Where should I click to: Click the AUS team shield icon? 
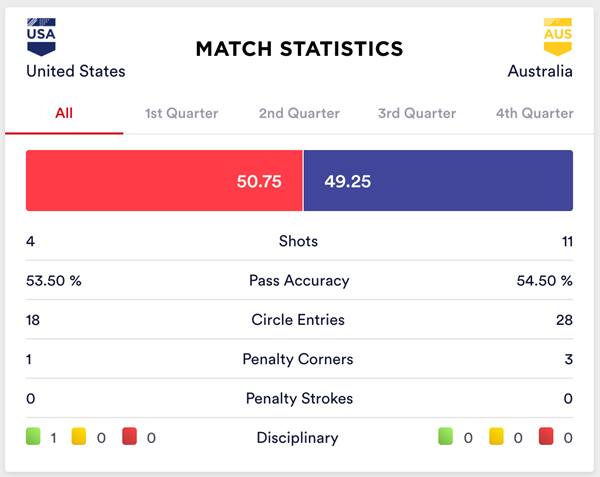[557, 38]
